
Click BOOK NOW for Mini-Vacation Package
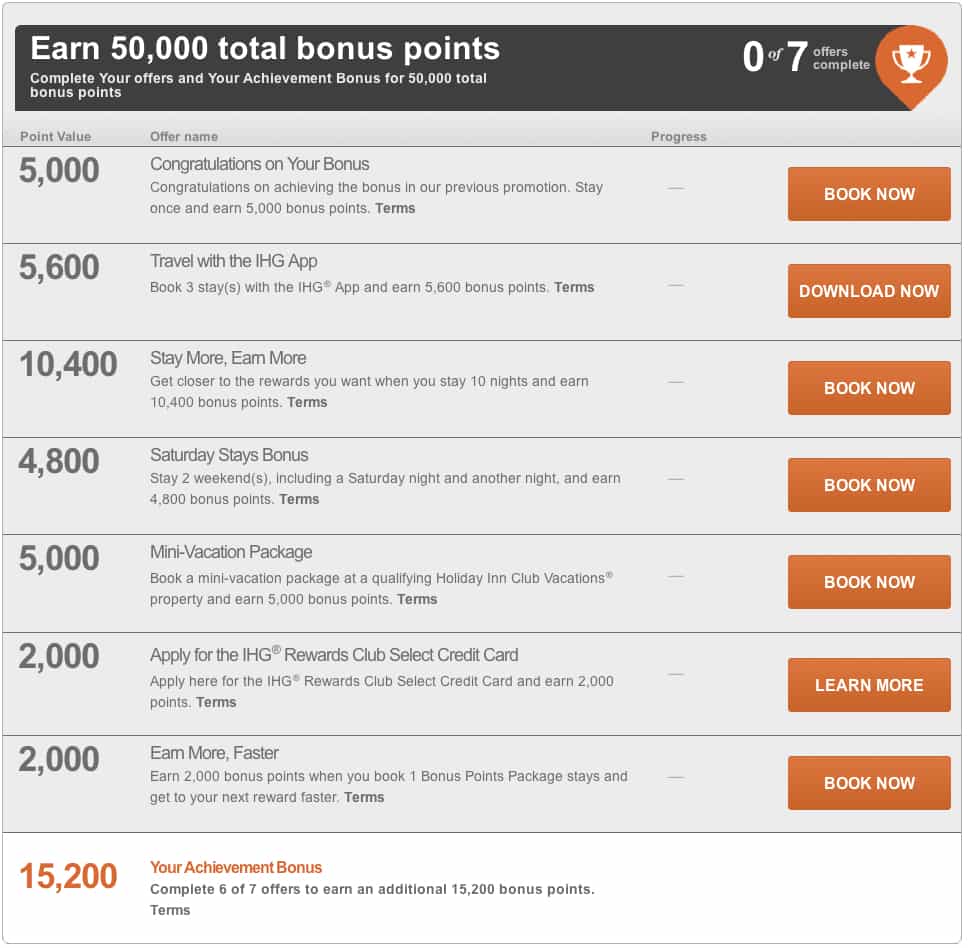tap(868, 582)
